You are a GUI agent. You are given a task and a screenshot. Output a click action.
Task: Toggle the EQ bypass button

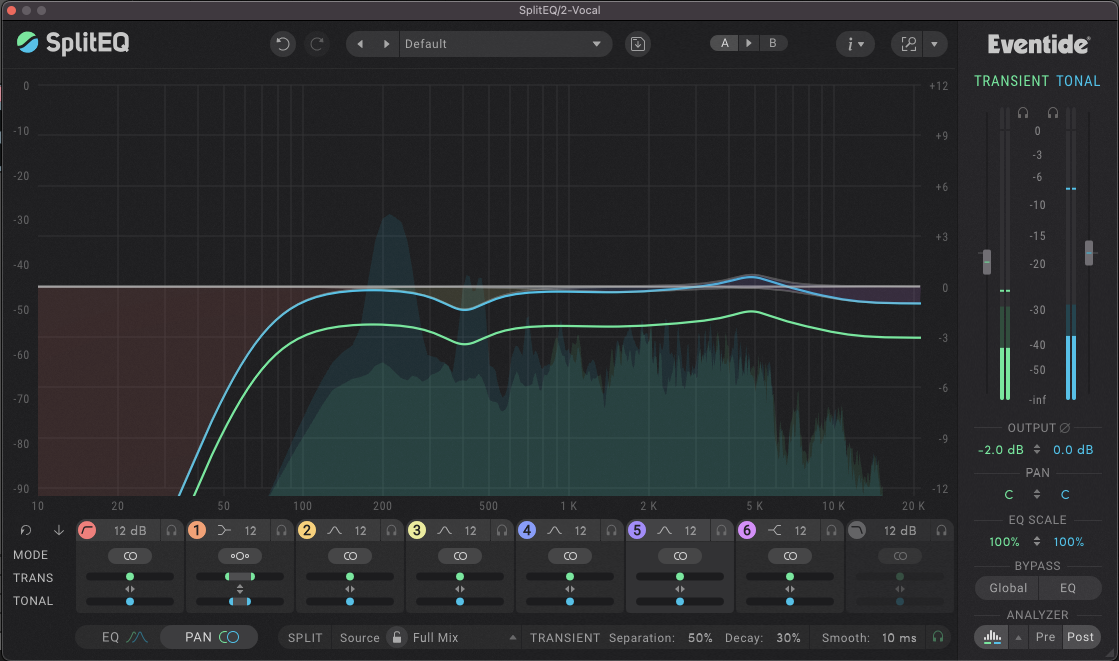pos(1068,588)
